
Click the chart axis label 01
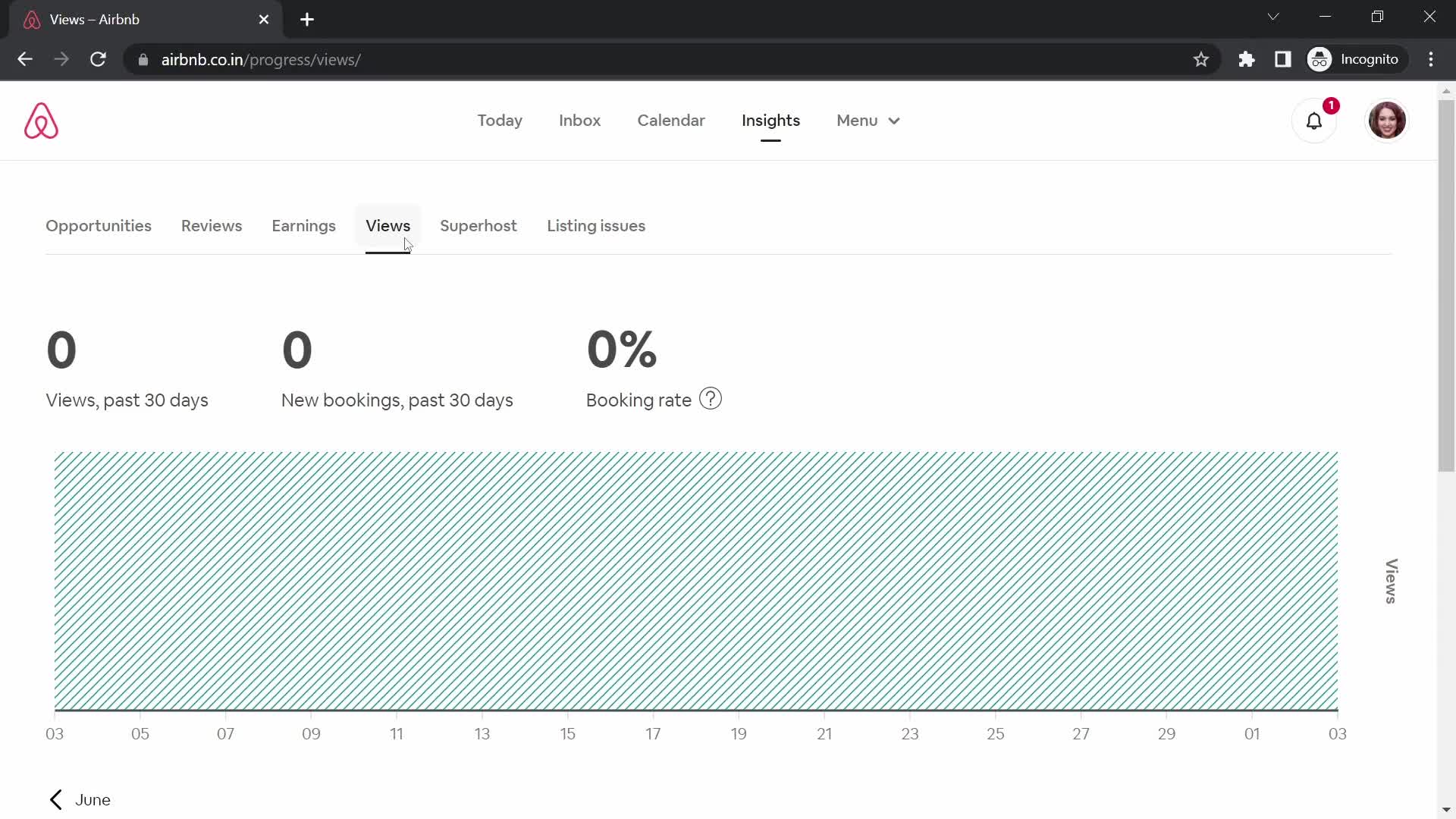1252,734
